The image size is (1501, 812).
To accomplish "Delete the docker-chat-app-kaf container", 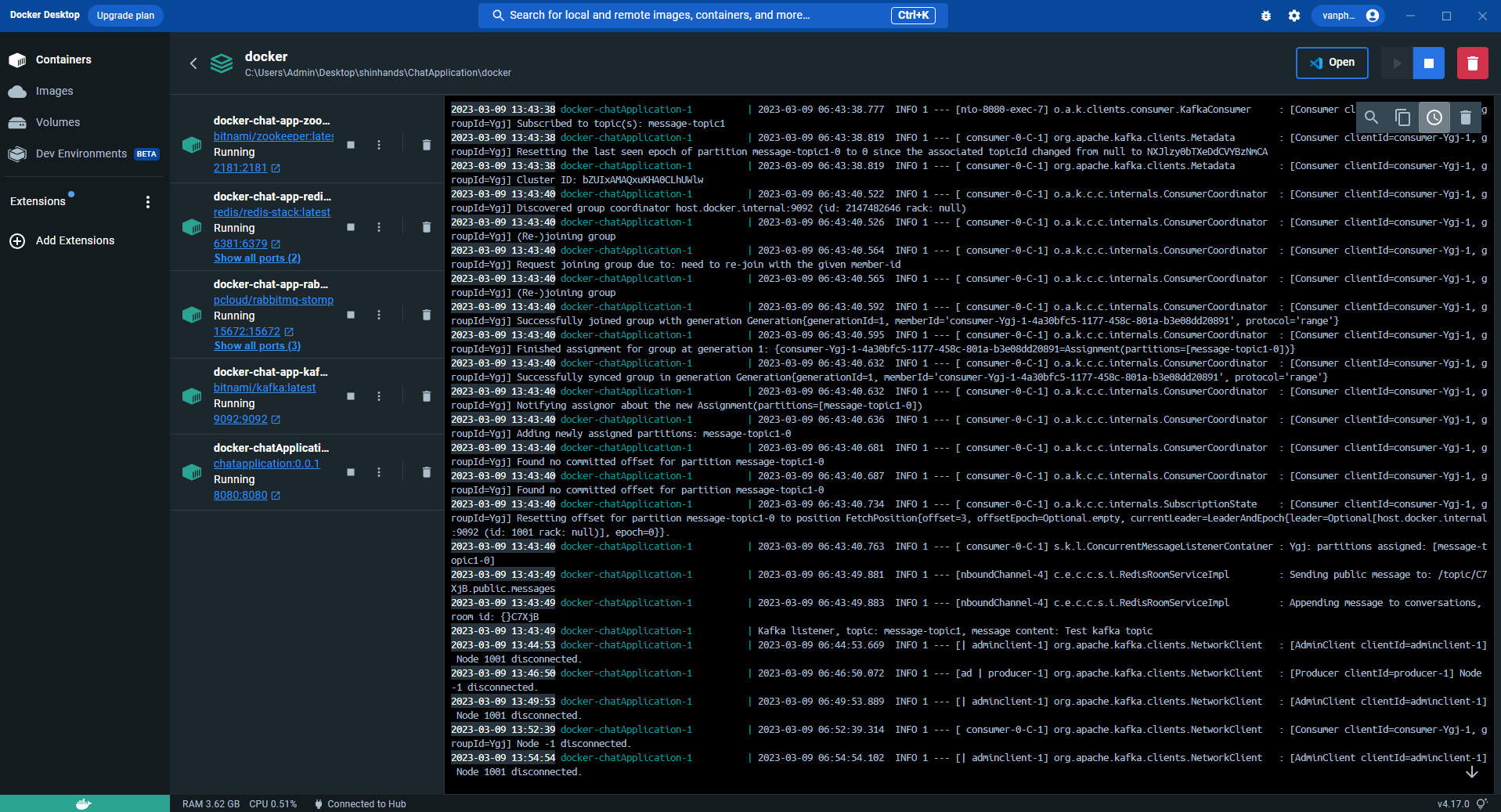I will click(427, 396).
